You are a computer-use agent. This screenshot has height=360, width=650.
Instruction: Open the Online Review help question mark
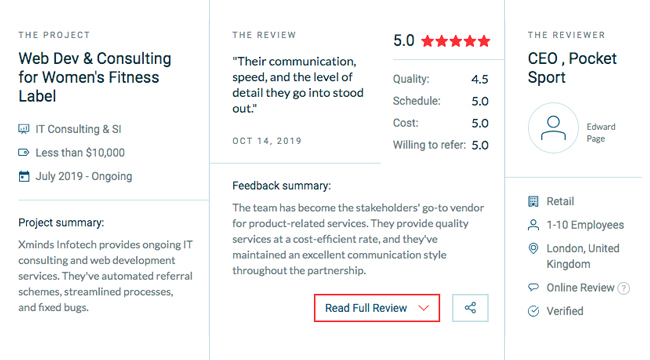[623, 288]
